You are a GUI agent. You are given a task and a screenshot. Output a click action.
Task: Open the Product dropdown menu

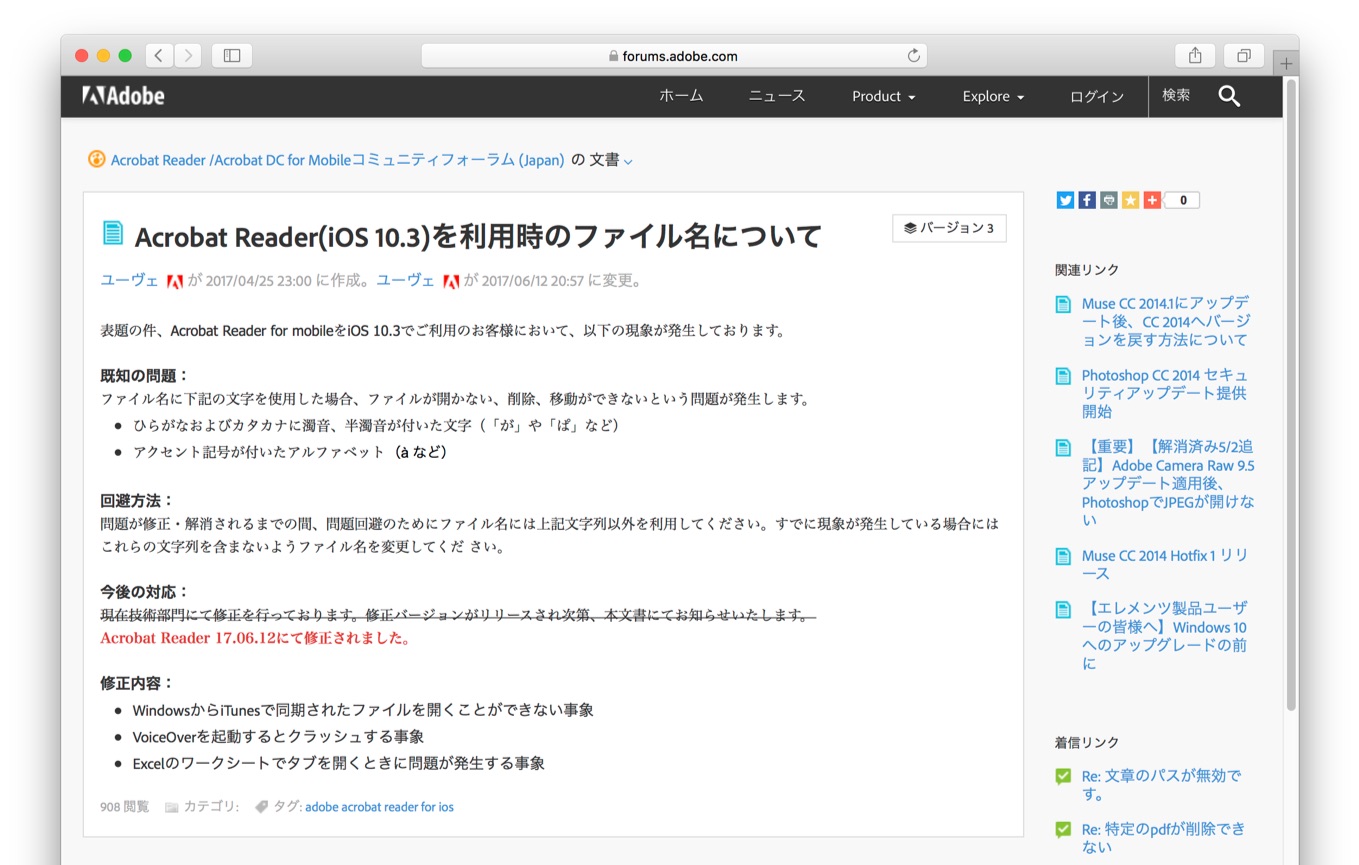[882, 96]
